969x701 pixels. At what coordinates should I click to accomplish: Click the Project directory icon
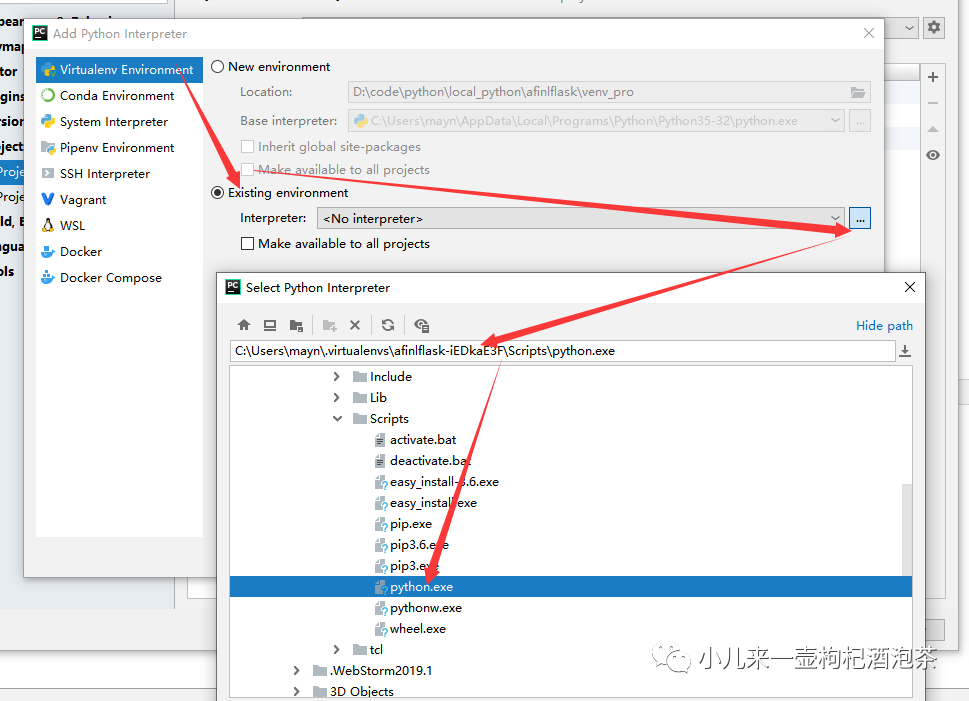[297, 325]
